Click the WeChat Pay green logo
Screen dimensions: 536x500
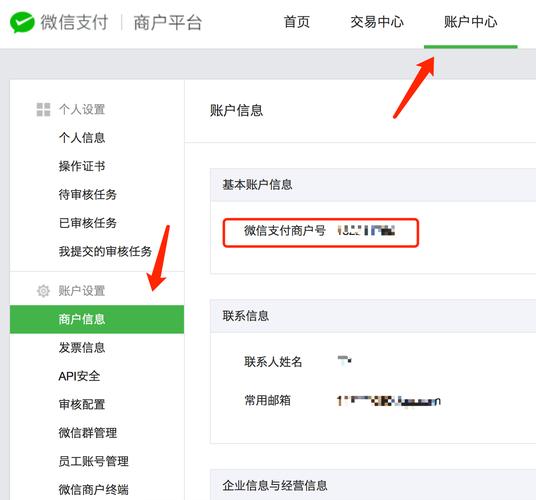coord(22,22)
